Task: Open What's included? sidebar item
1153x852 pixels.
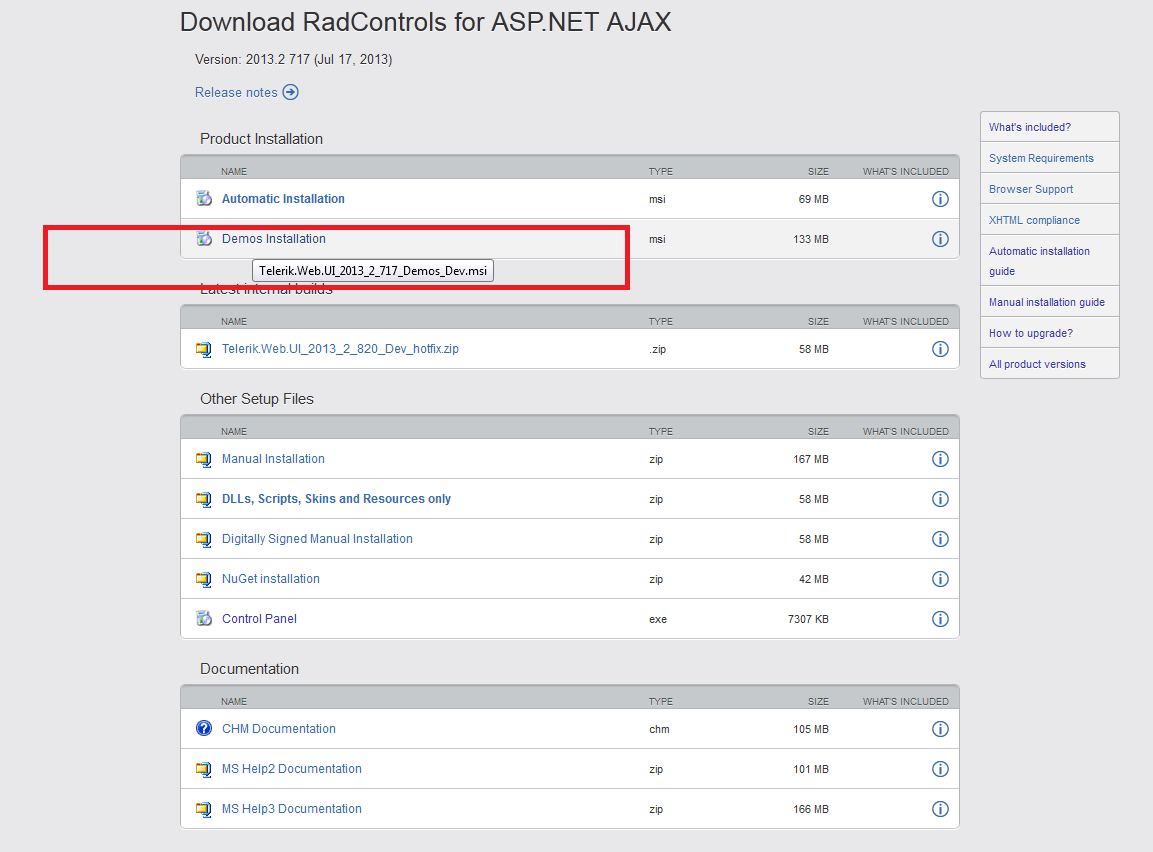Action: click(1029, 127)
